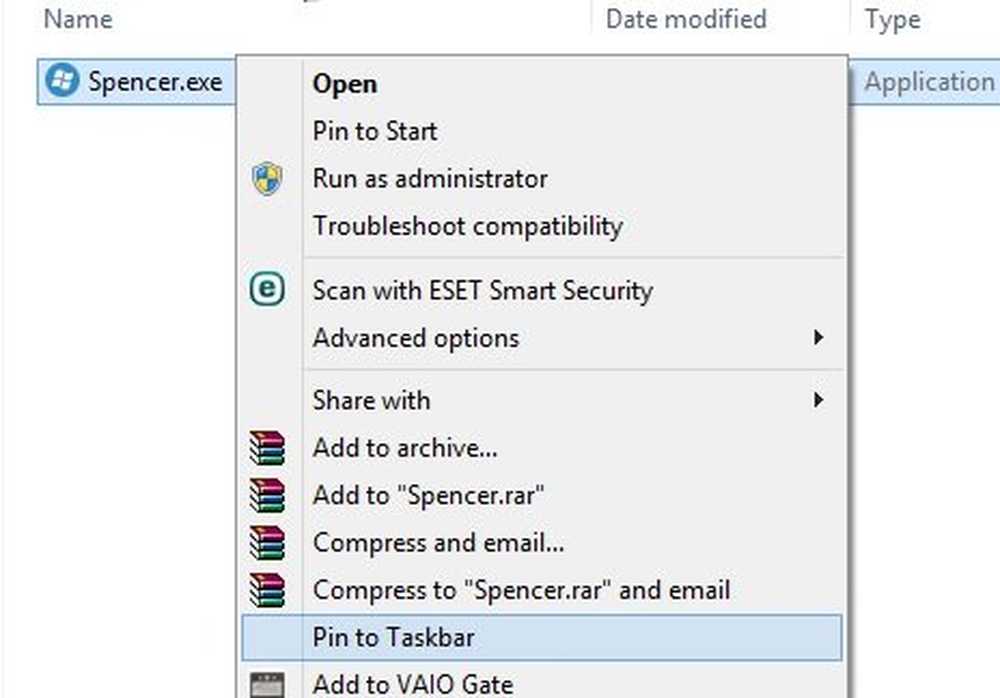
Task: Click the Run as administrator shield icon
Action: point(267,179)
